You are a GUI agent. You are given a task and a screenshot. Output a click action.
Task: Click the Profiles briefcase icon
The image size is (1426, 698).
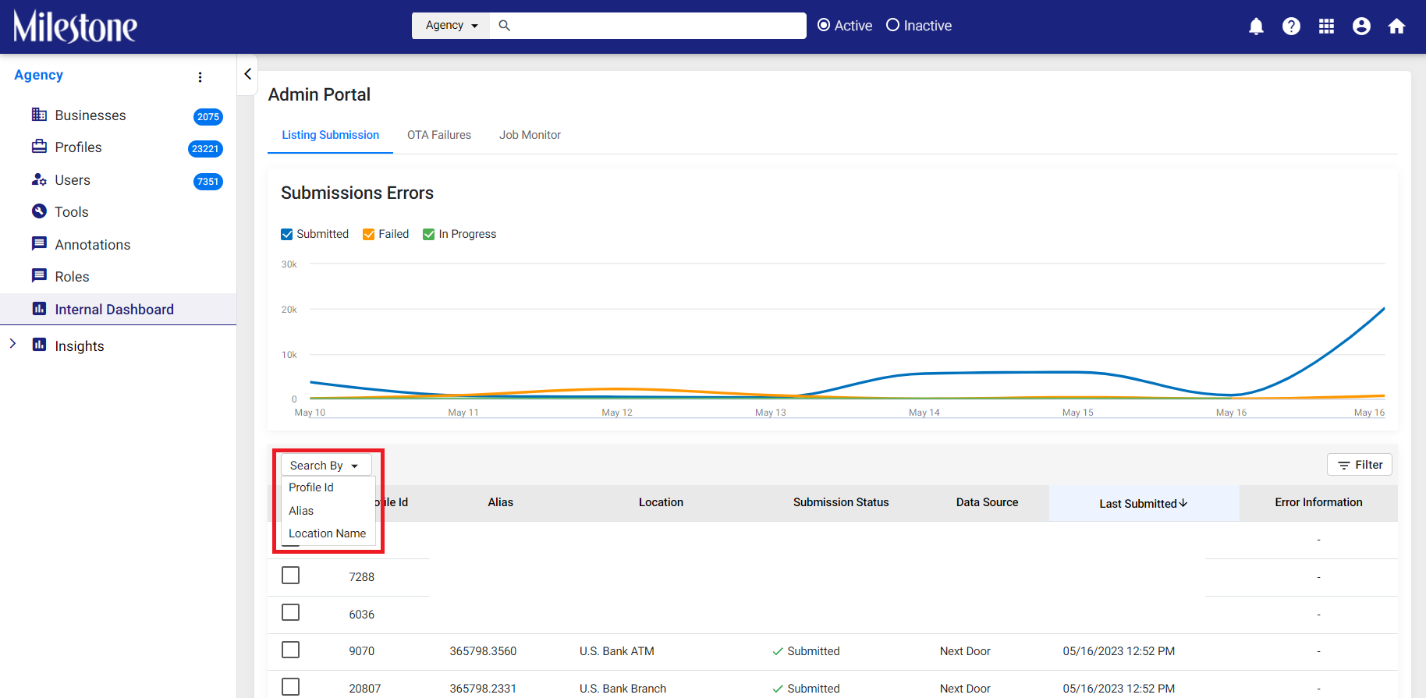[39, 147]
